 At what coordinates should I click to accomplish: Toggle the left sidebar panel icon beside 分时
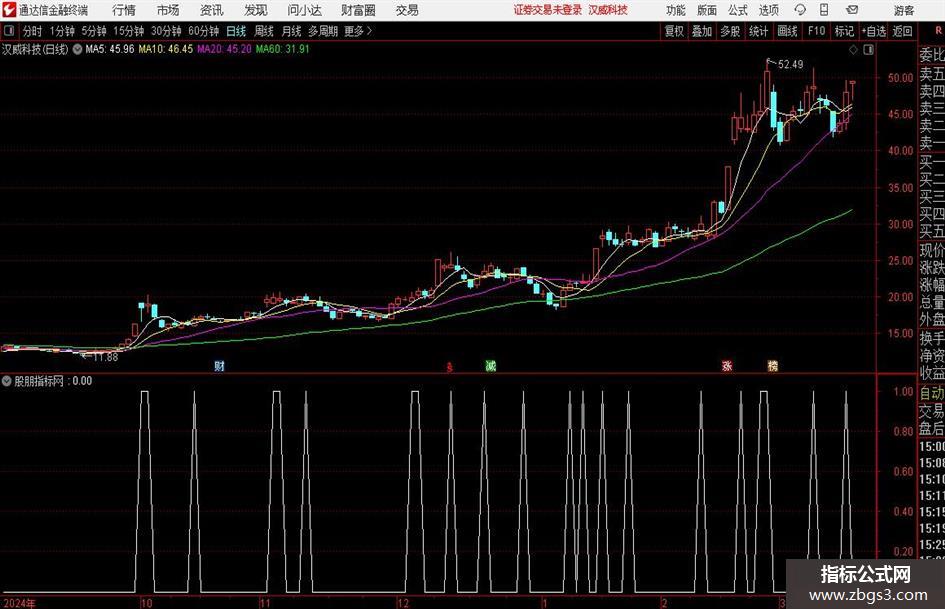(x=8, y=31)
